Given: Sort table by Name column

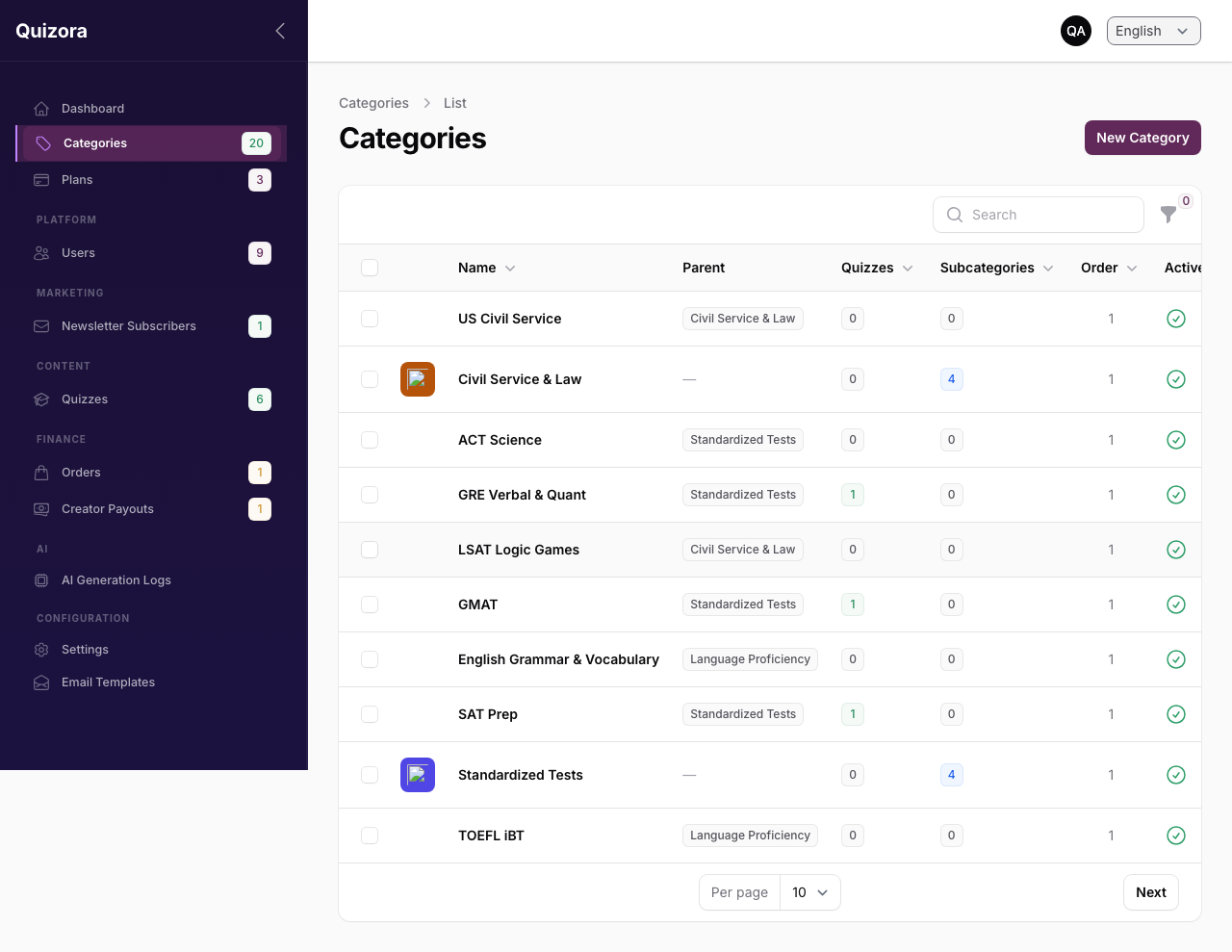Looking at the screenshot, I should [x=487, y=268].
